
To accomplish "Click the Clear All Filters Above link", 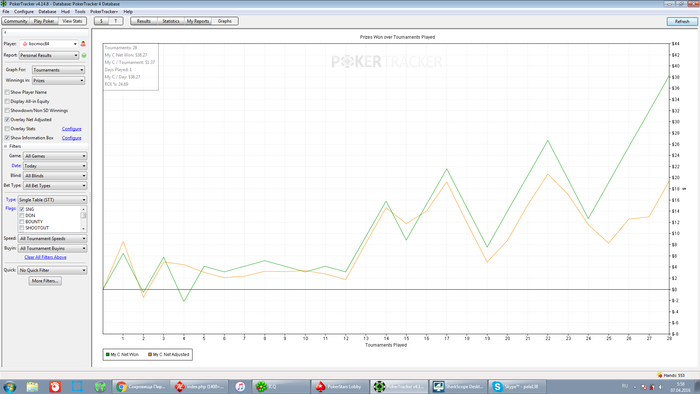I will 45,257.
